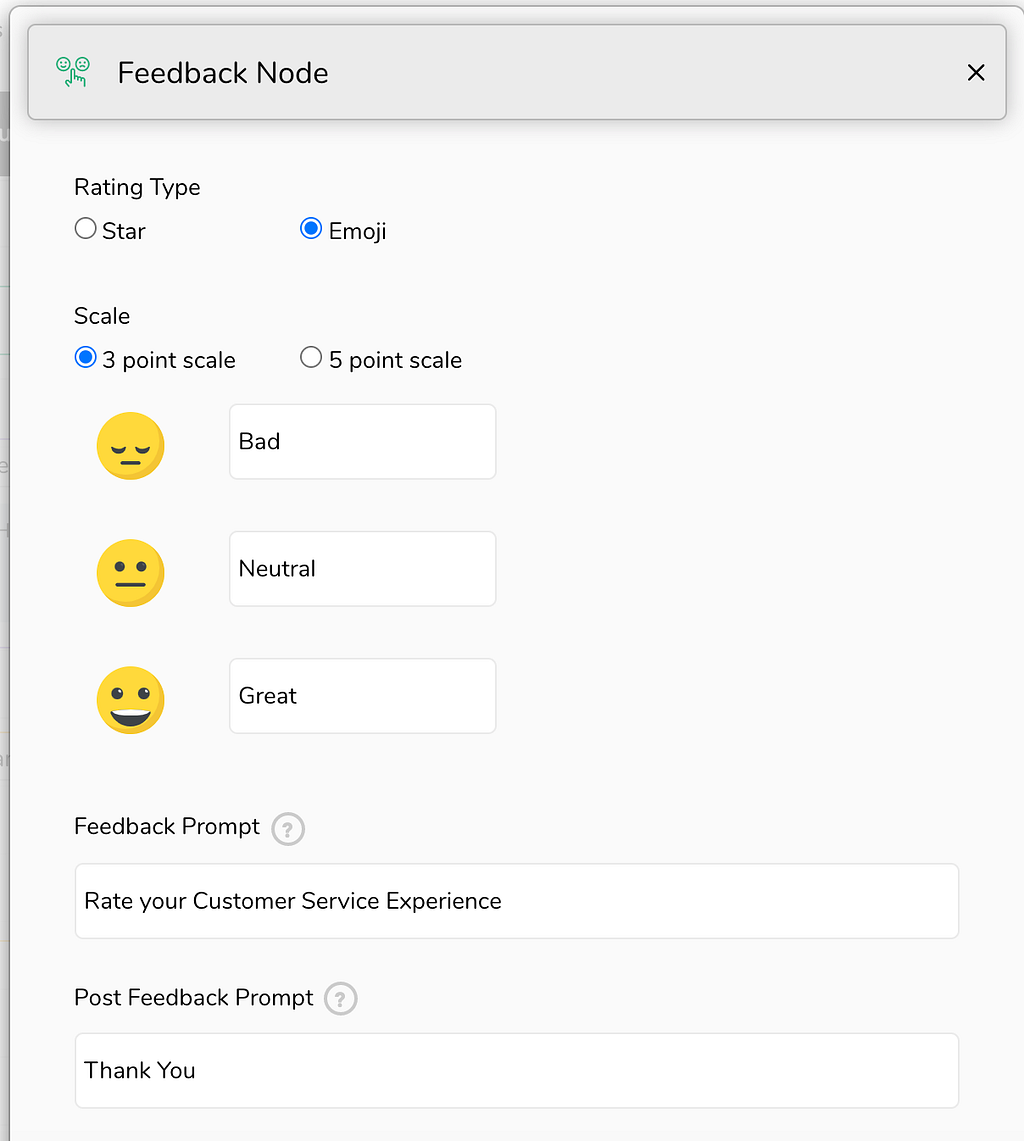Open help icon beside Post Feedback Prompt
1024x1141 pixels.
click(x=340, y=998)
